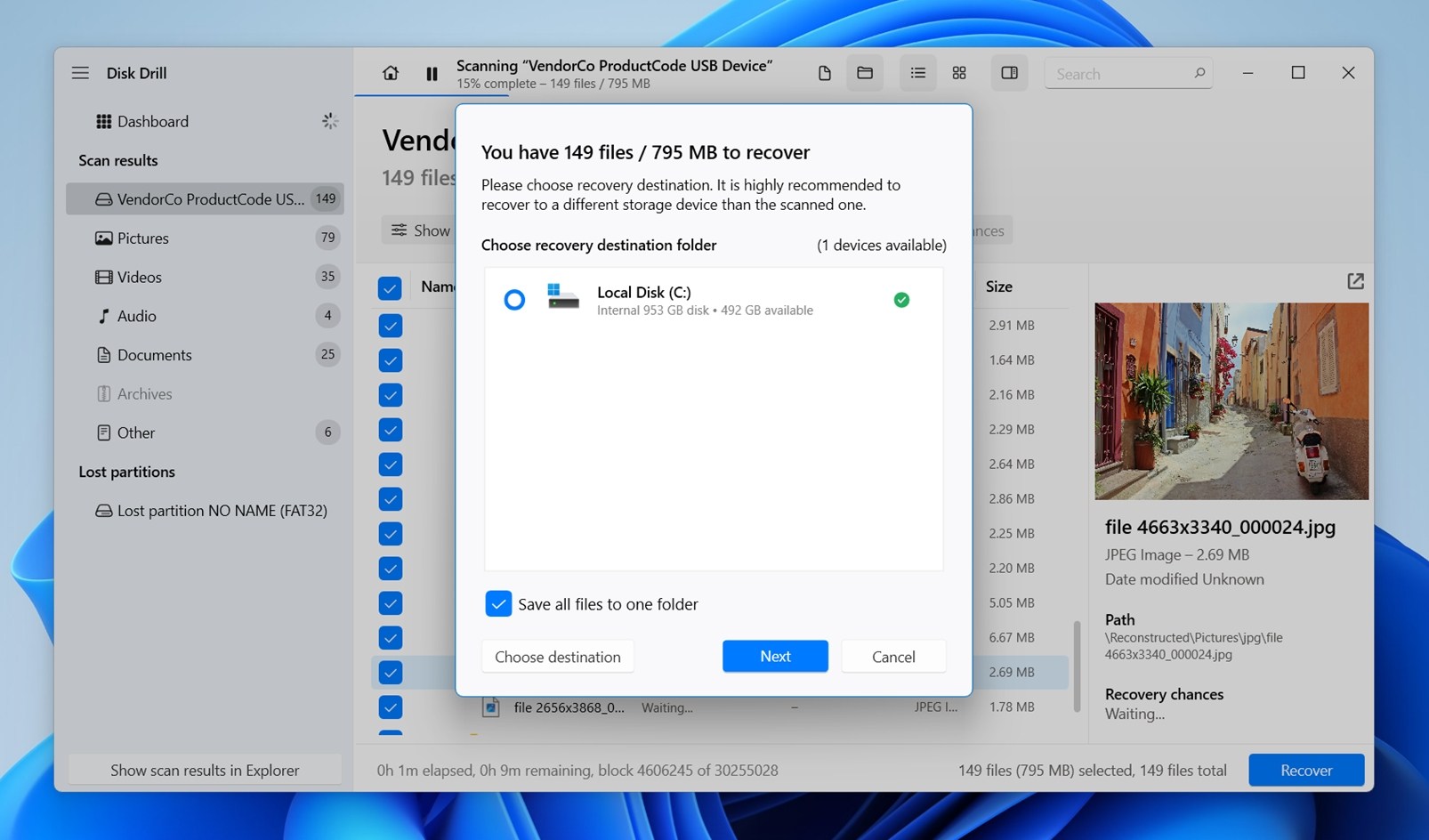Toggle the select-all checkbox in file list header
The image size is (1429, 840).
(390, 288)
